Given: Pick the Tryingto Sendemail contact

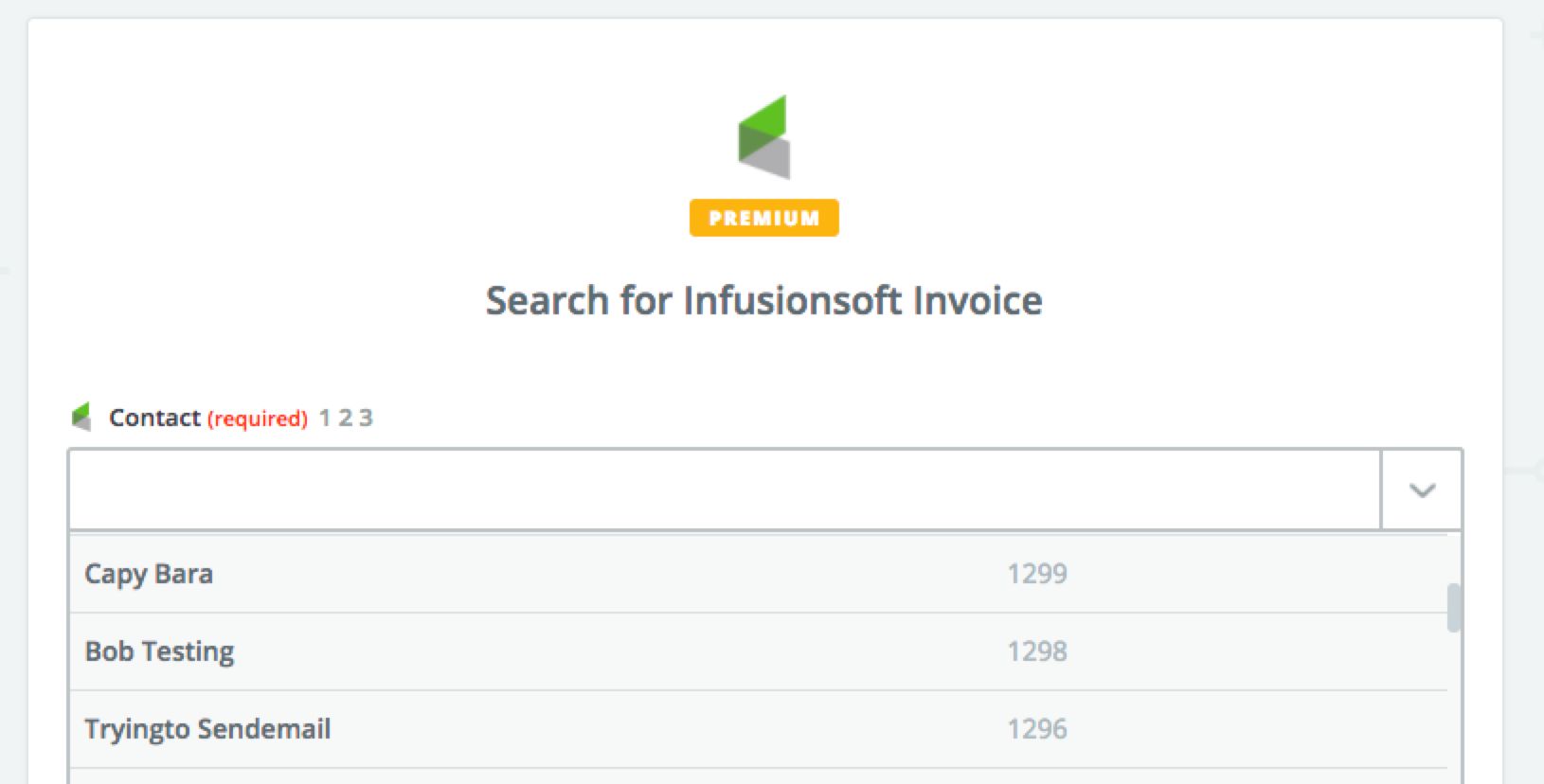Looking at the screenshot, I should (207, 729).
